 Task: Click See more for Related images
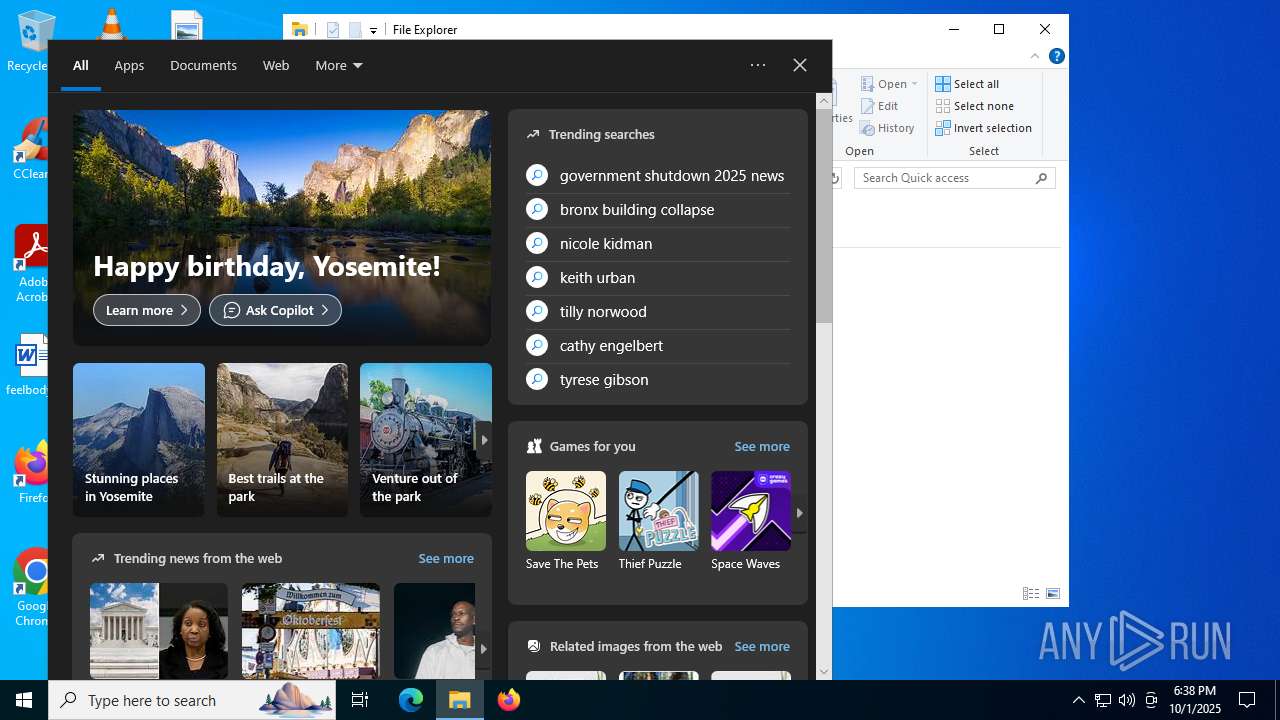(x=762, y=646)
